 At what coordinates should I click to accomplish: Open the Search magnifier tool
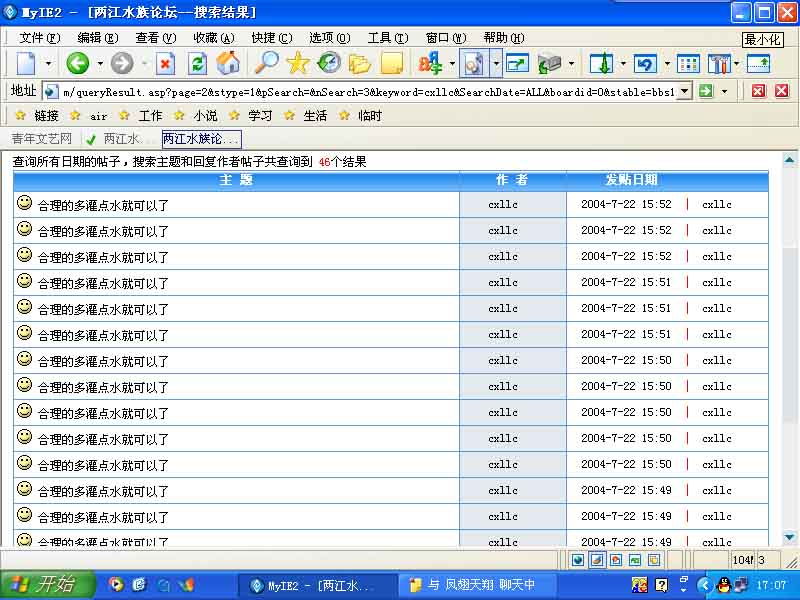tap(266, 64)
